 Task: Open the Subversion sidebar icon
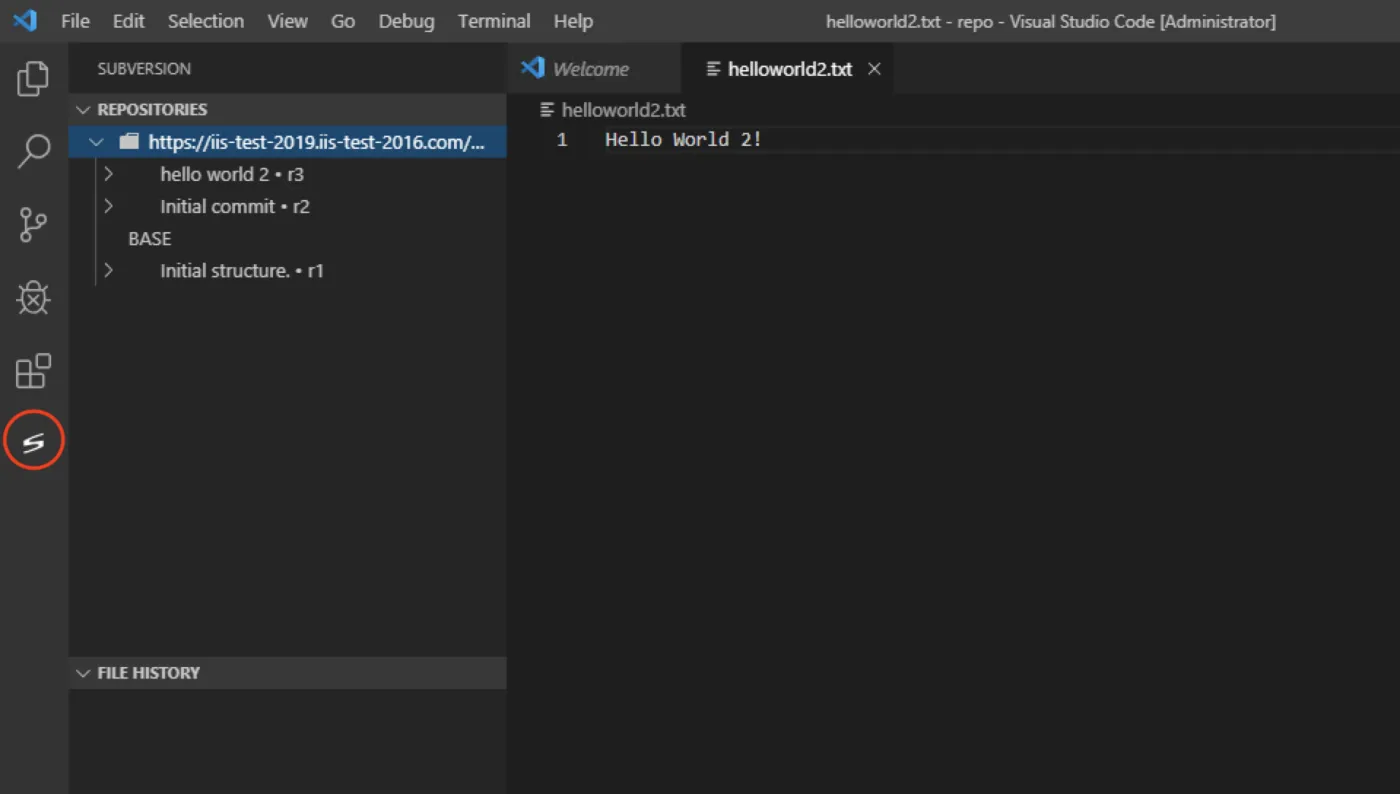[x=33, y=443]
